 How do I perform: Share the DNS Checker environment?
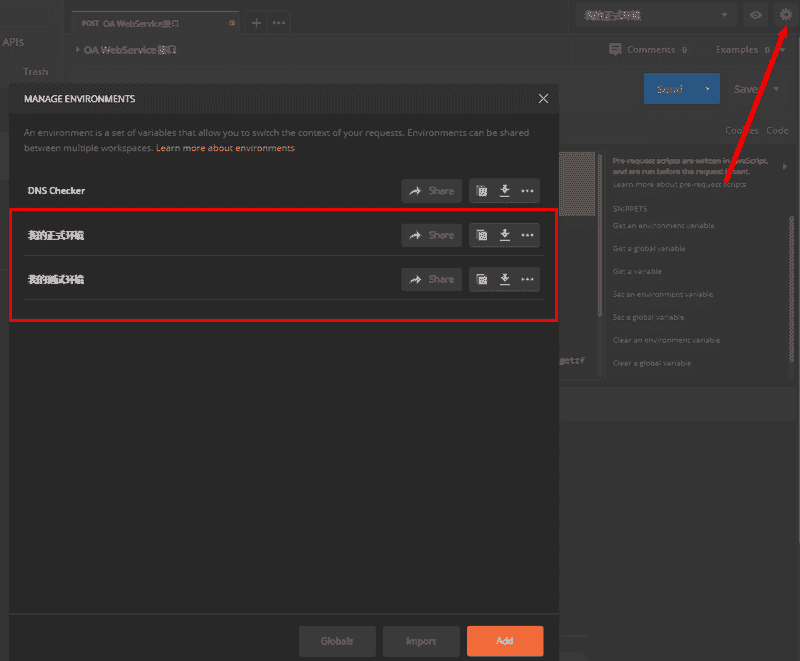coord(431,191)
